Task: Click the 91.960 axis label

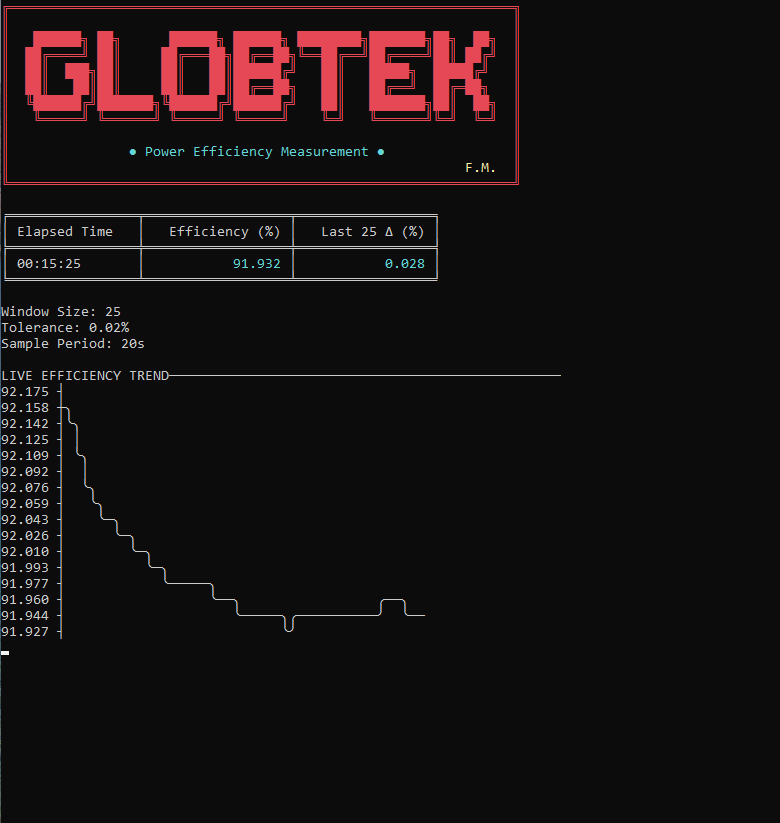Action: pos(25,600)
